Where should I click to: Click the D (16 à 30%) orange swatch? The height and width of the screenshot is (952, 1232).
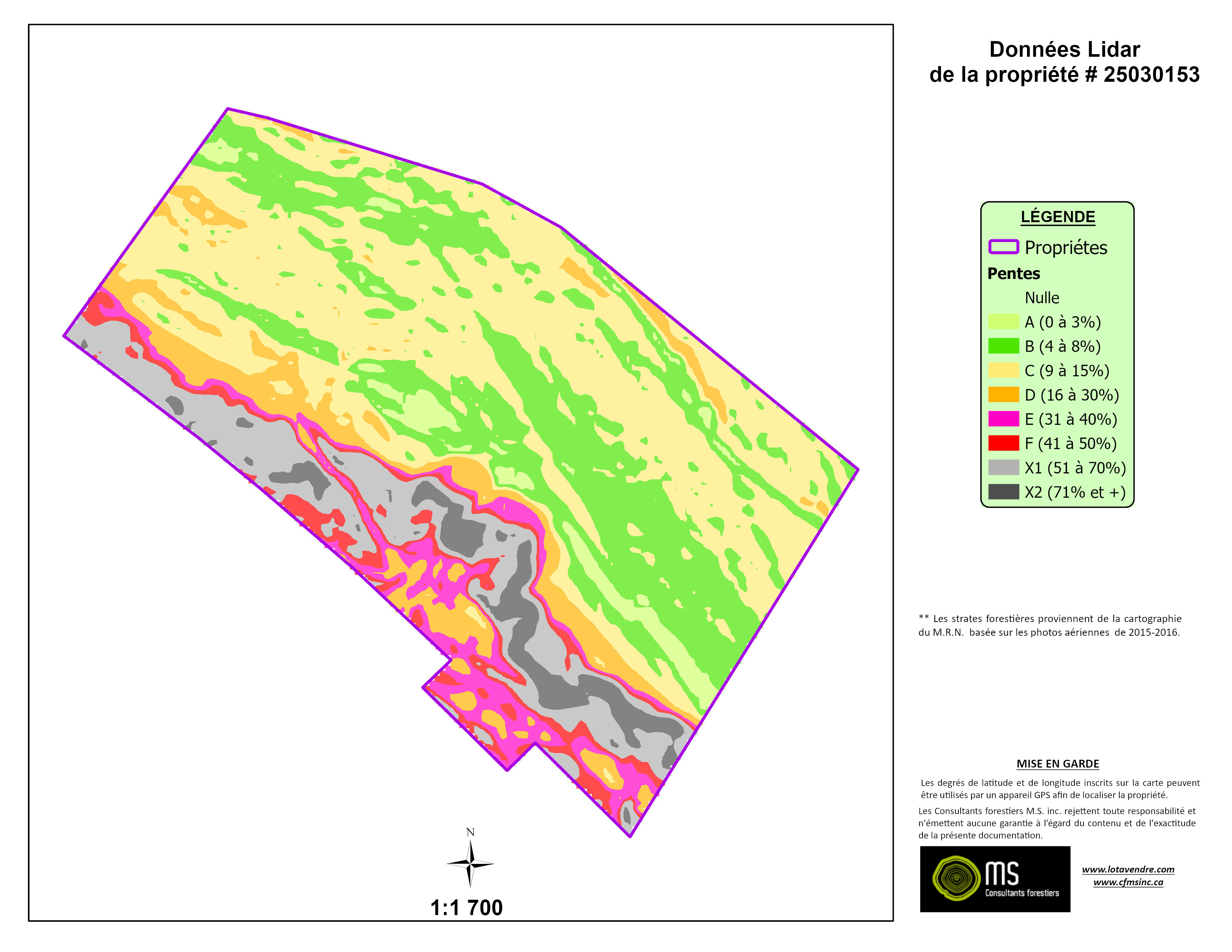pyautogui.click(x=1004, y=394)
